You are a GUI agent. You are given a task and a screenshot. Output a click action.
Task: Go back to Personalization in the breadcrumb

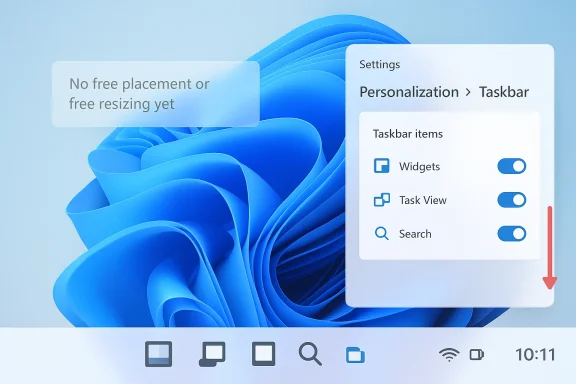[x=409, y=92]
